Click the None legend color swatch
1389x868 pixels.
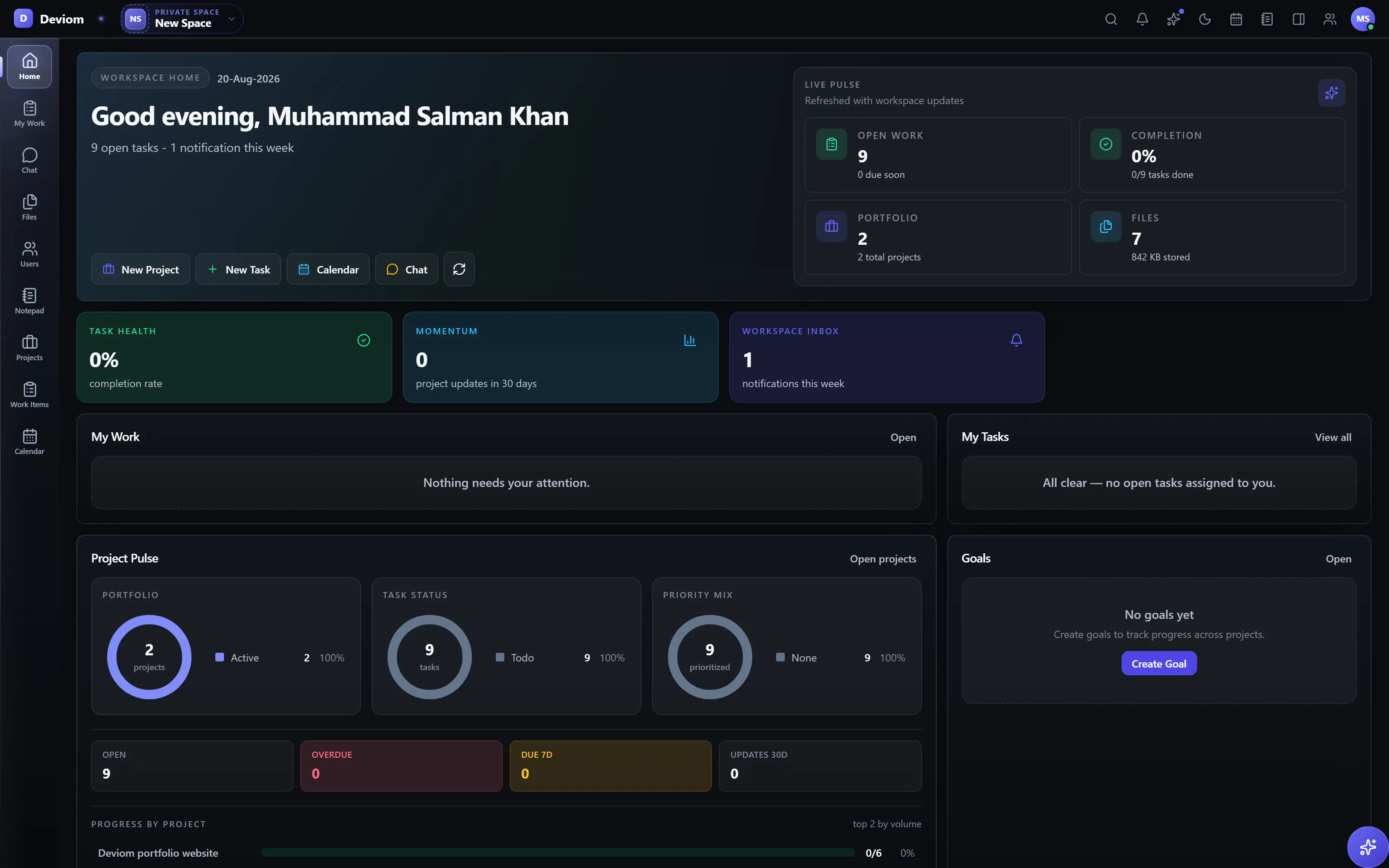[x=780, y=658]
